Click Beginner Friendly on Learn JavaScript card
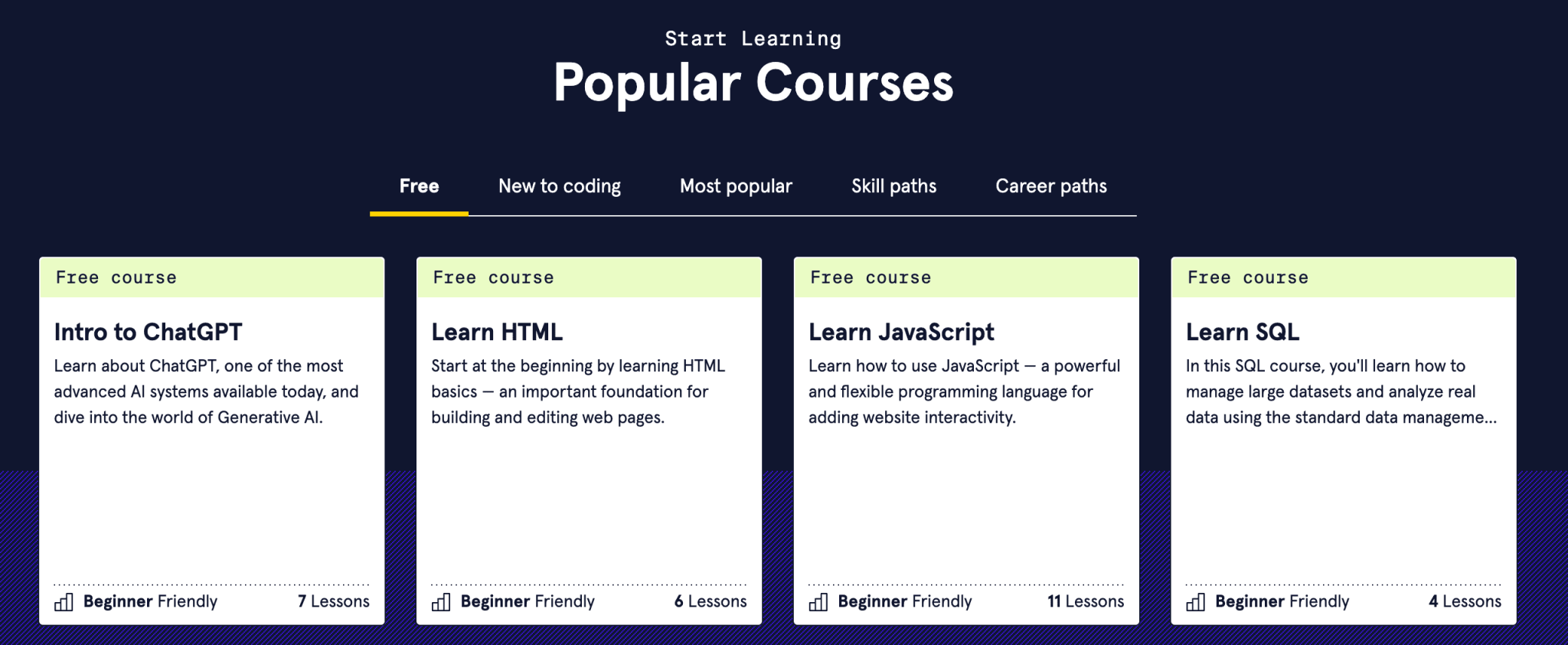The width and height of the screenshot is (1568, 645). (905, 601)
